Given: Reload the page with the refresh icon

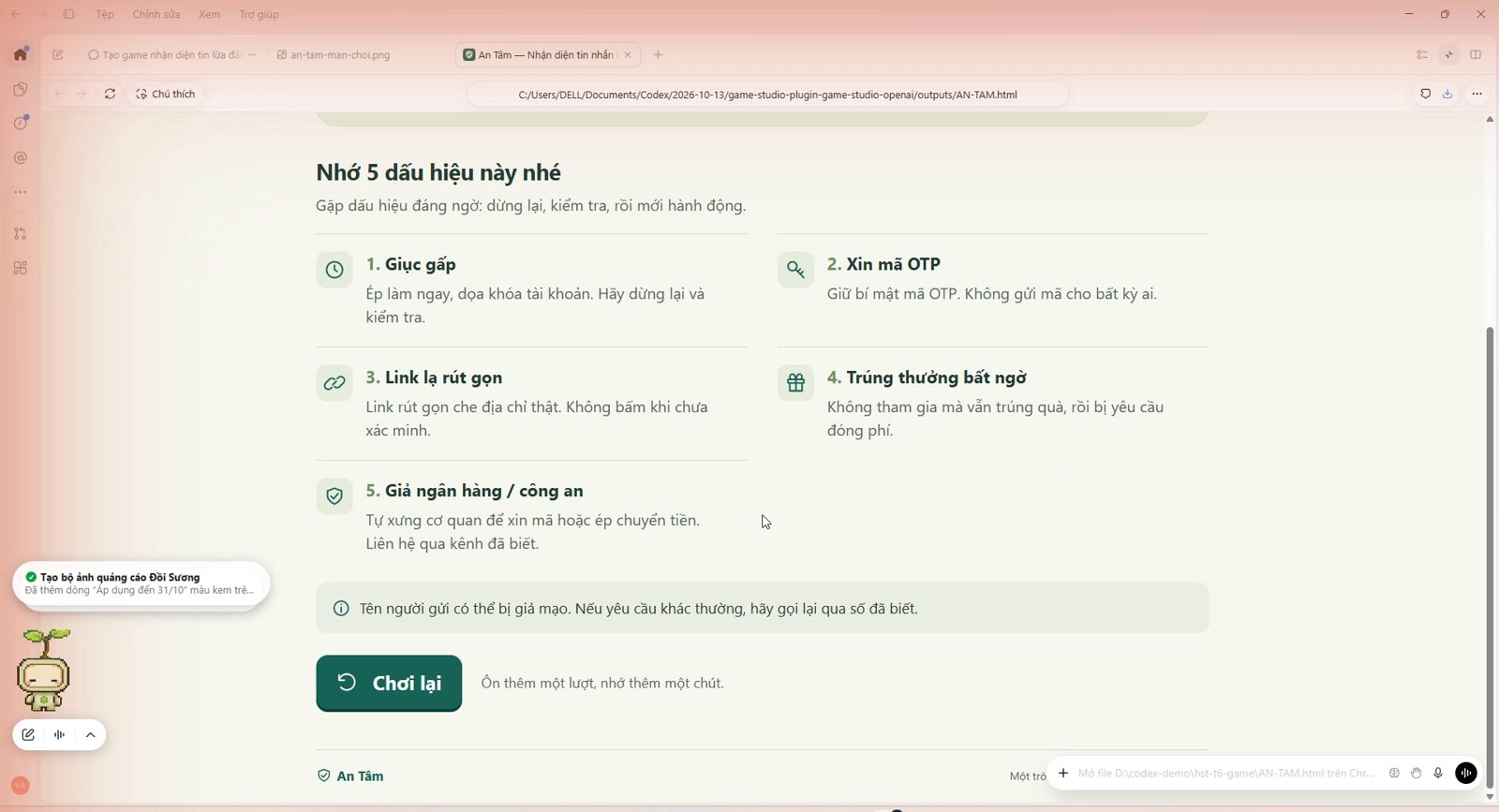Looking at the screenshot, I should (x=110, y=94).
